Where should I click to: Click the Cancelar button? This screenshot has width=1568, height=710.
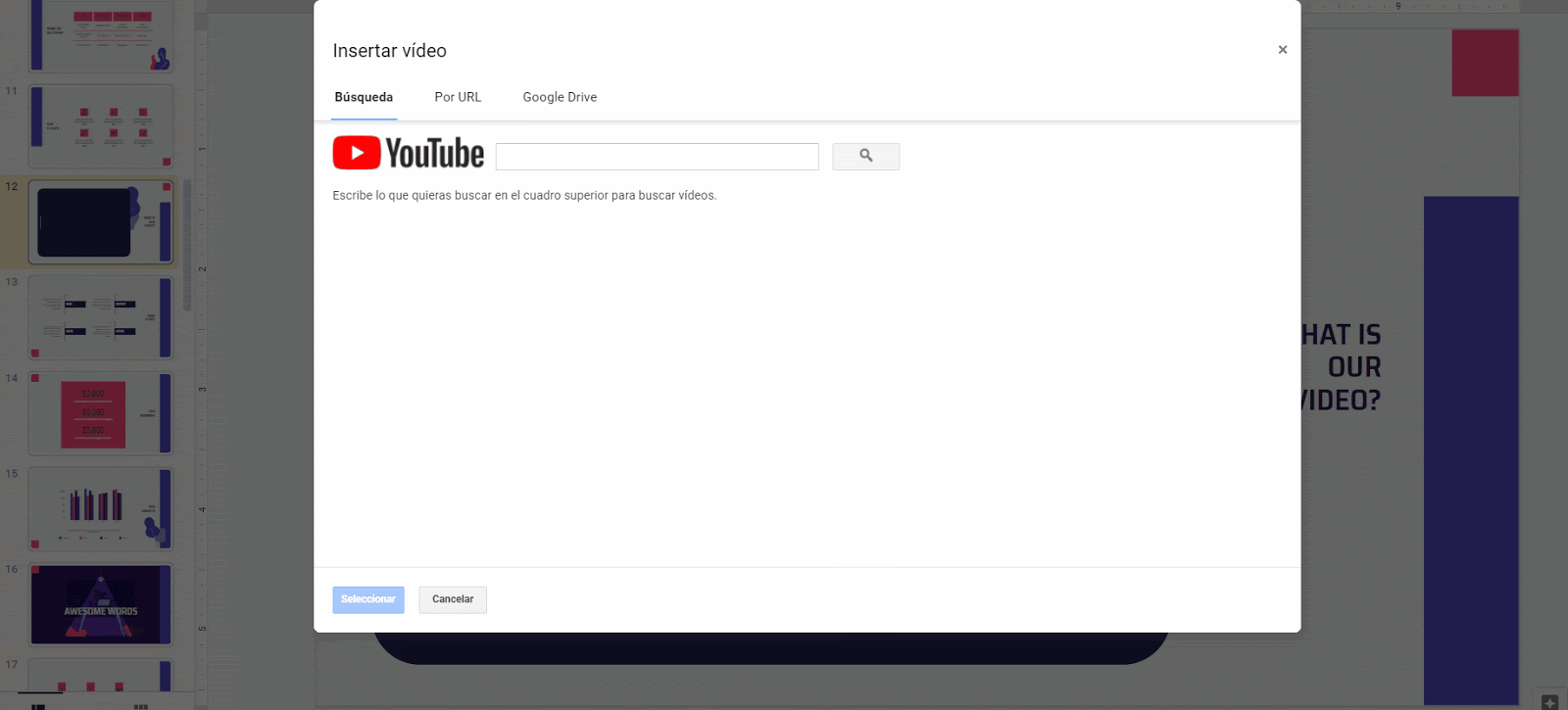point(453,599)
